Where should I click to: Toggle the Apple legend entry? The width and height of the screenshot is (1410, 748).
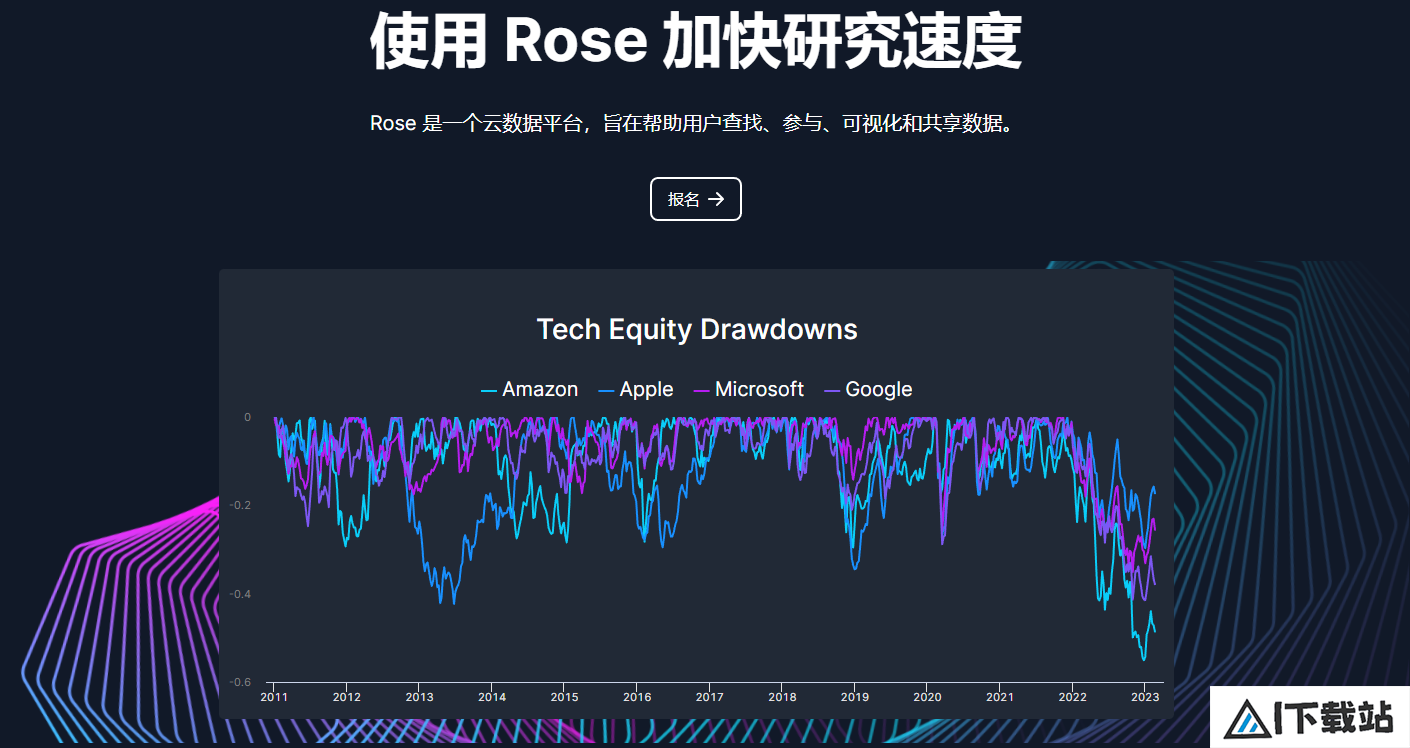click(636, 390)
